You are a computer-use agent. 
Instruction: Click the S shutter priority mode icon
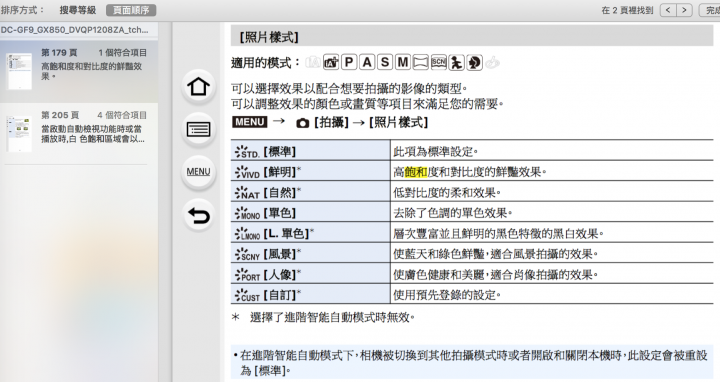(385, 62)
